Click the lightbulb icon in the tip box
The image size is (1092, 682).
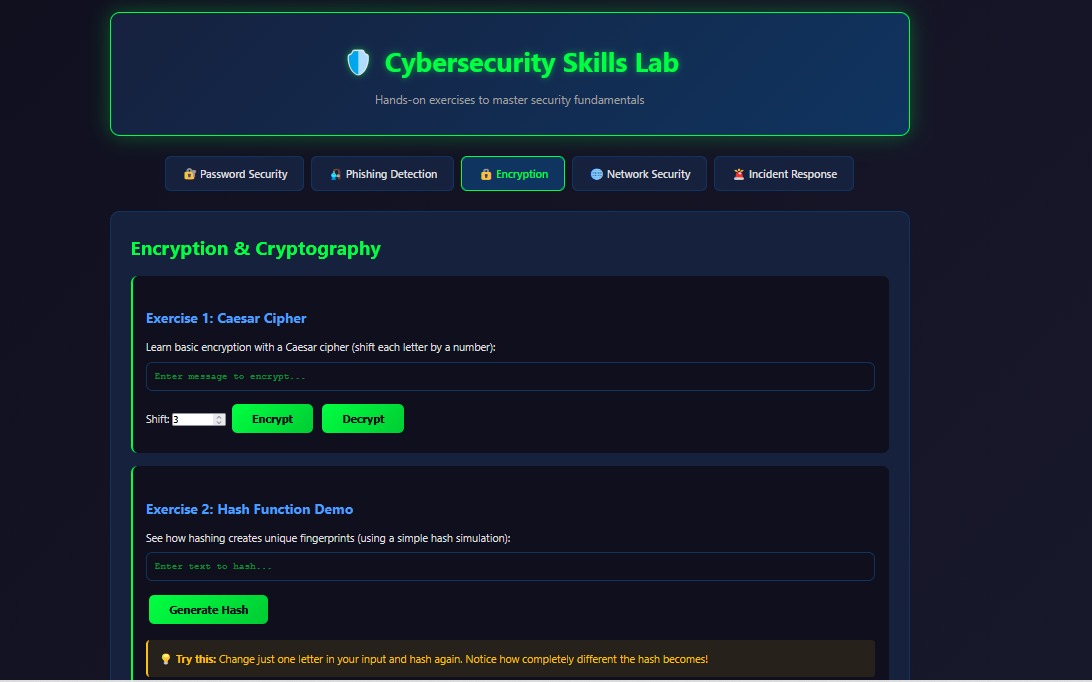pyautogui.click(x=166, y=659)
